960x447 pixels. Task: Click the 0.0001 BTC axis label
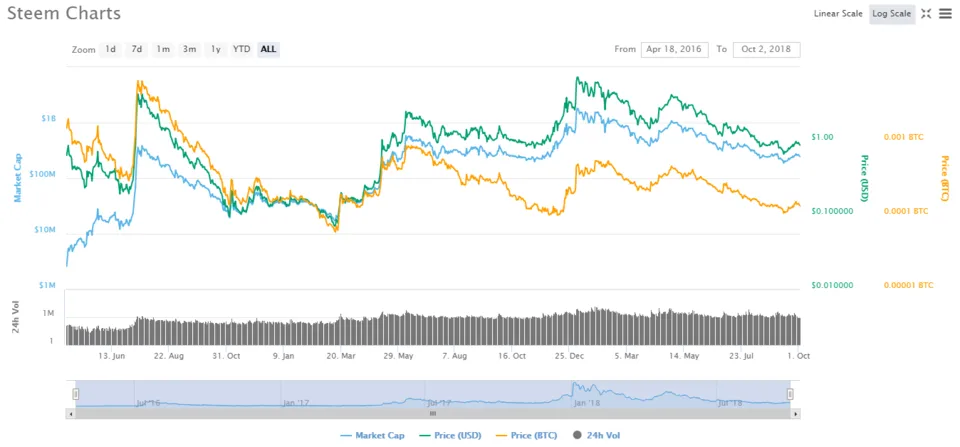906,211
